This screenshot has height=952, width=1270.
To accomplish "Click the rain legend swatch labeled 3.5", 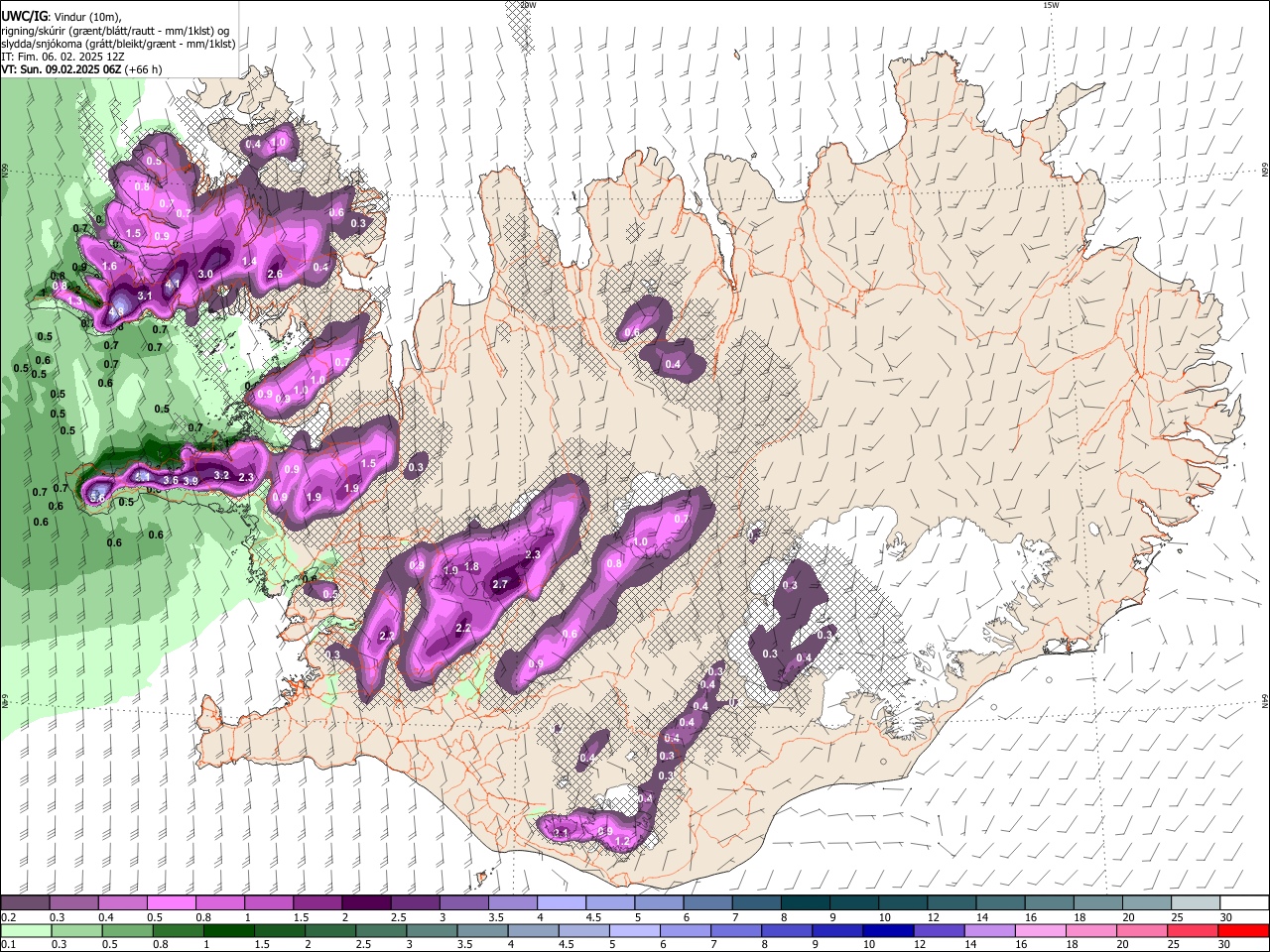I will tap(481, 931).
